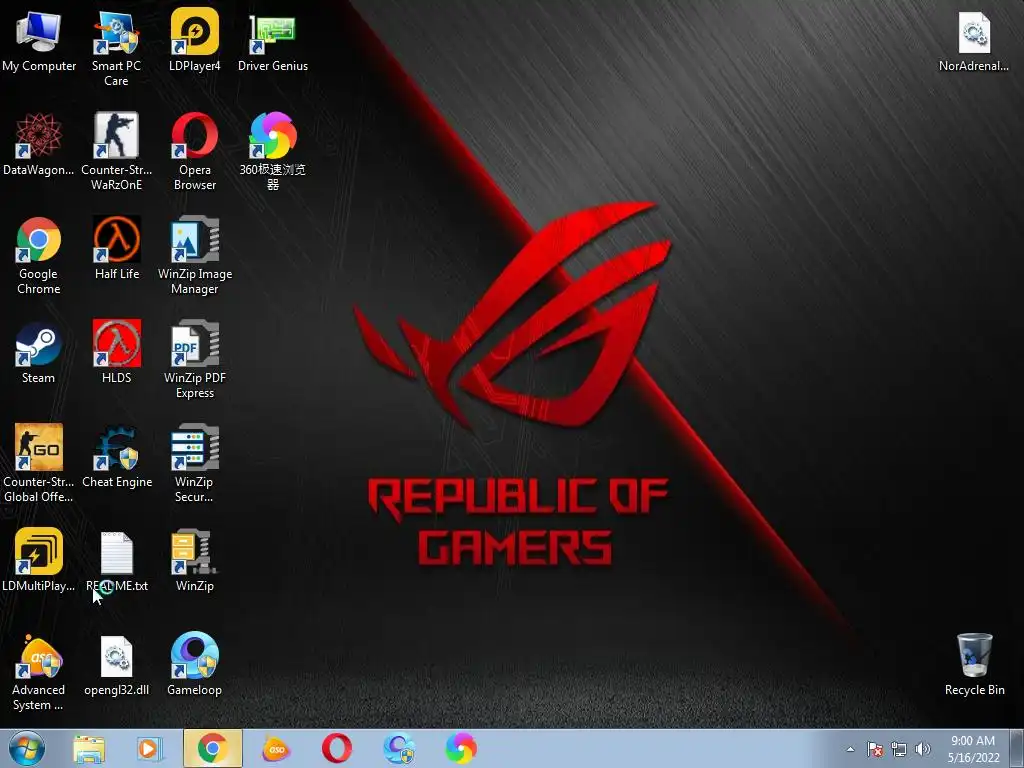Open Opera from the taskbar
Viewport: 1024px width, 768px height.
337,748
